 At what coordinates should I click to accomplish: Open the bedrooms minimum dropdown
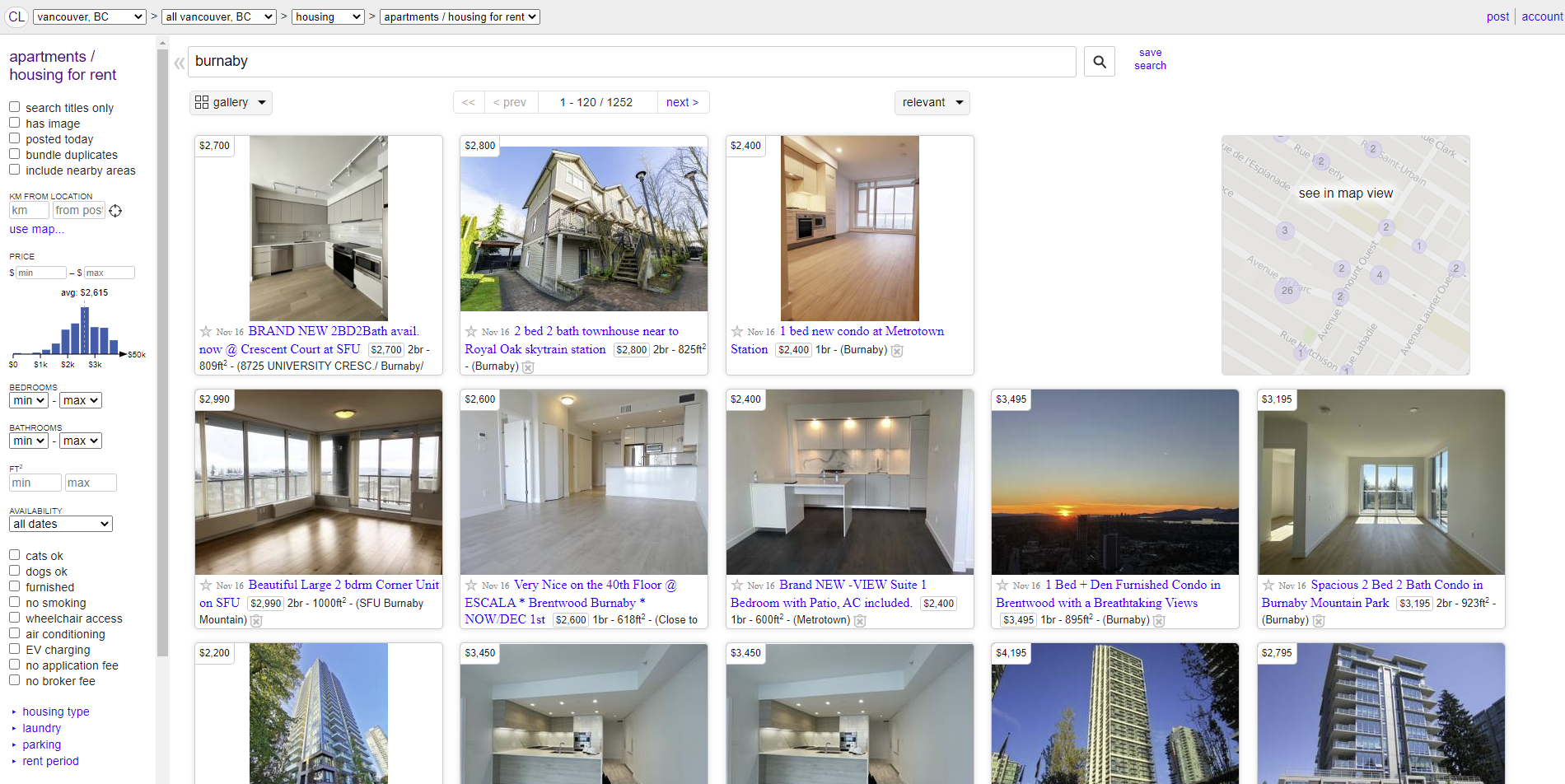pos(28,399)
